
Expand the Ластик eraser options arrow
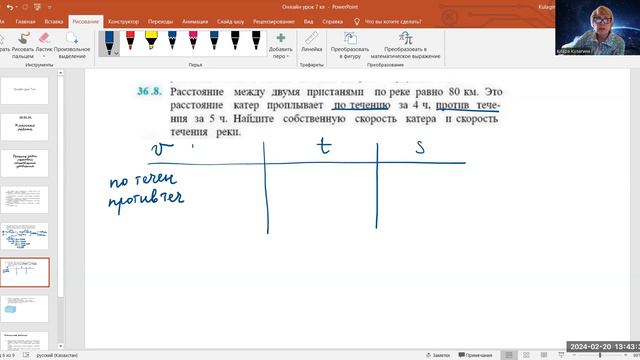point(44,56)
